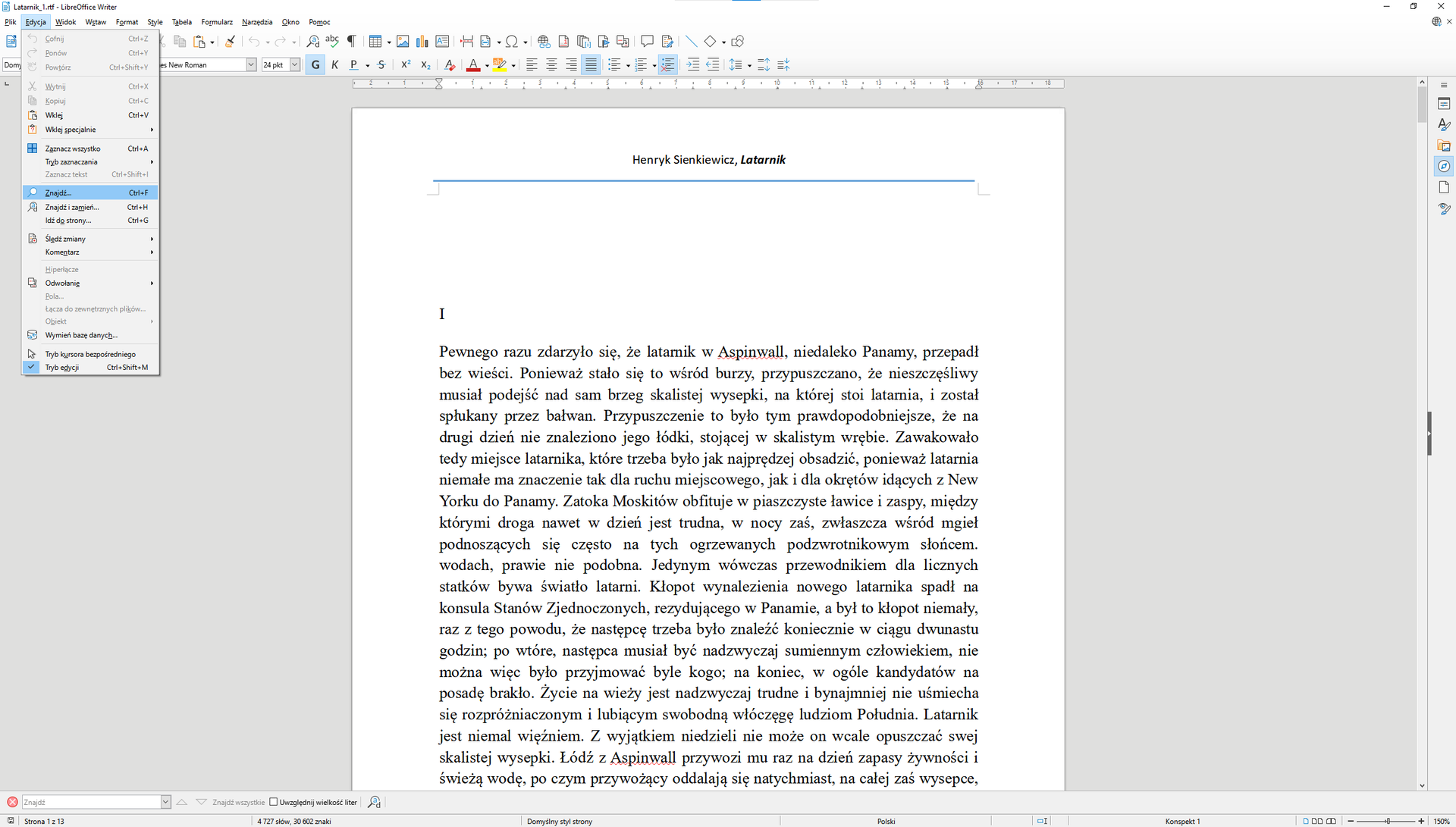This screenshot has height=827, width=1456.
Task: Toggle bold (G) formatting
Action: [315, 65]
